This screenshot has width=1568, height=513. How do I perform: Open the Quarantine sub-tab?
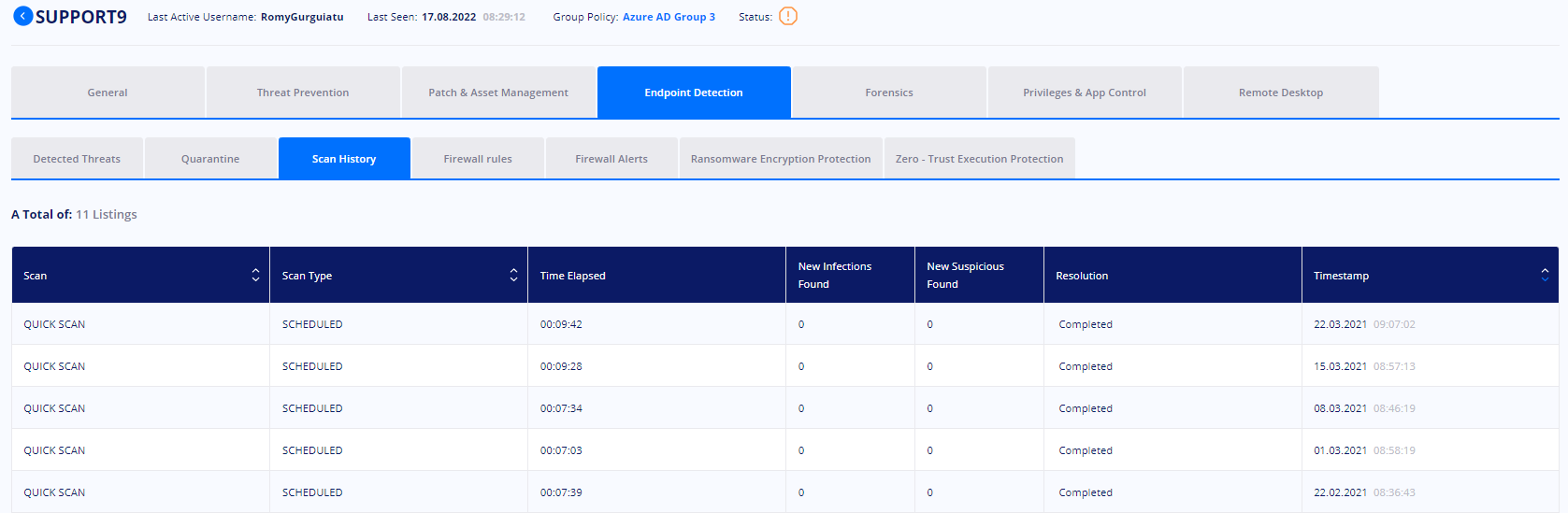[x=210, y=159]
